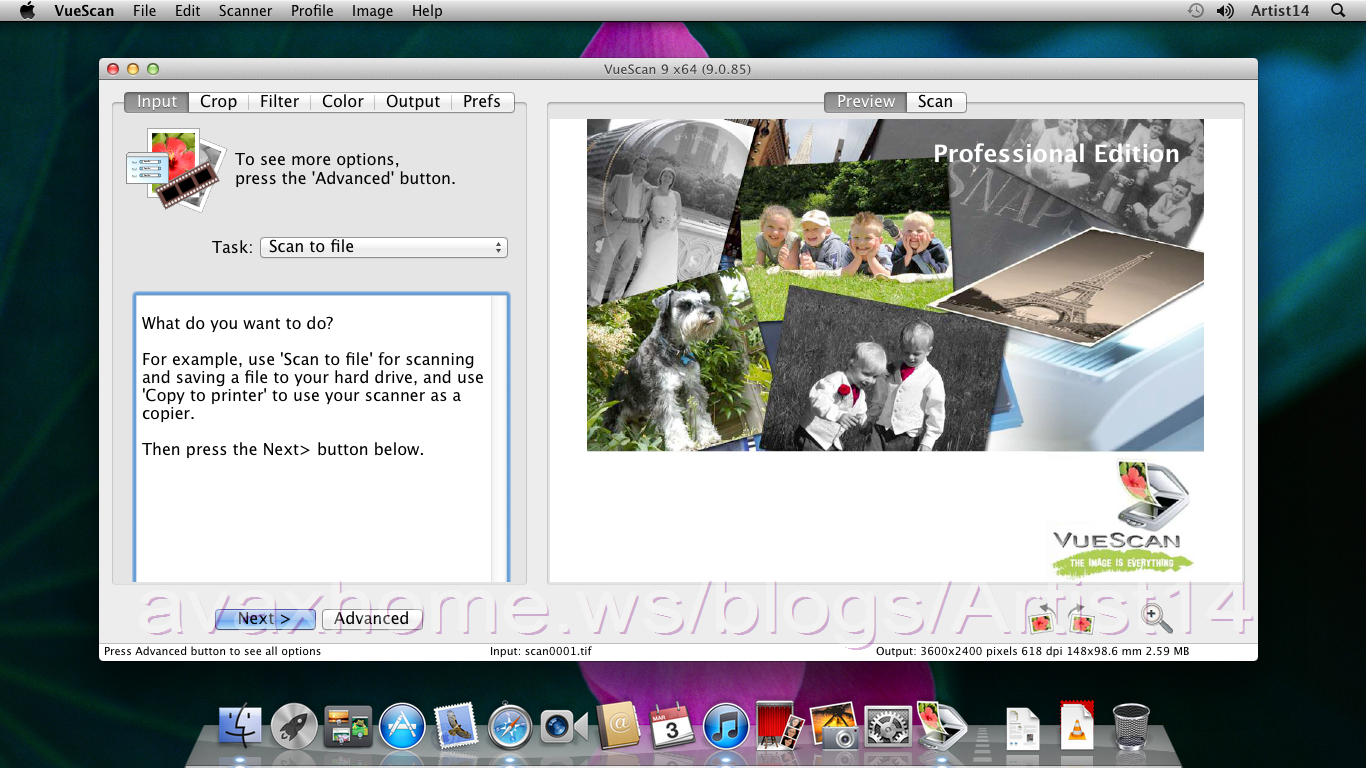Screen dimensions: 1366x768
Task: Switch to the Color tab
Action: (x=342, y=102)
